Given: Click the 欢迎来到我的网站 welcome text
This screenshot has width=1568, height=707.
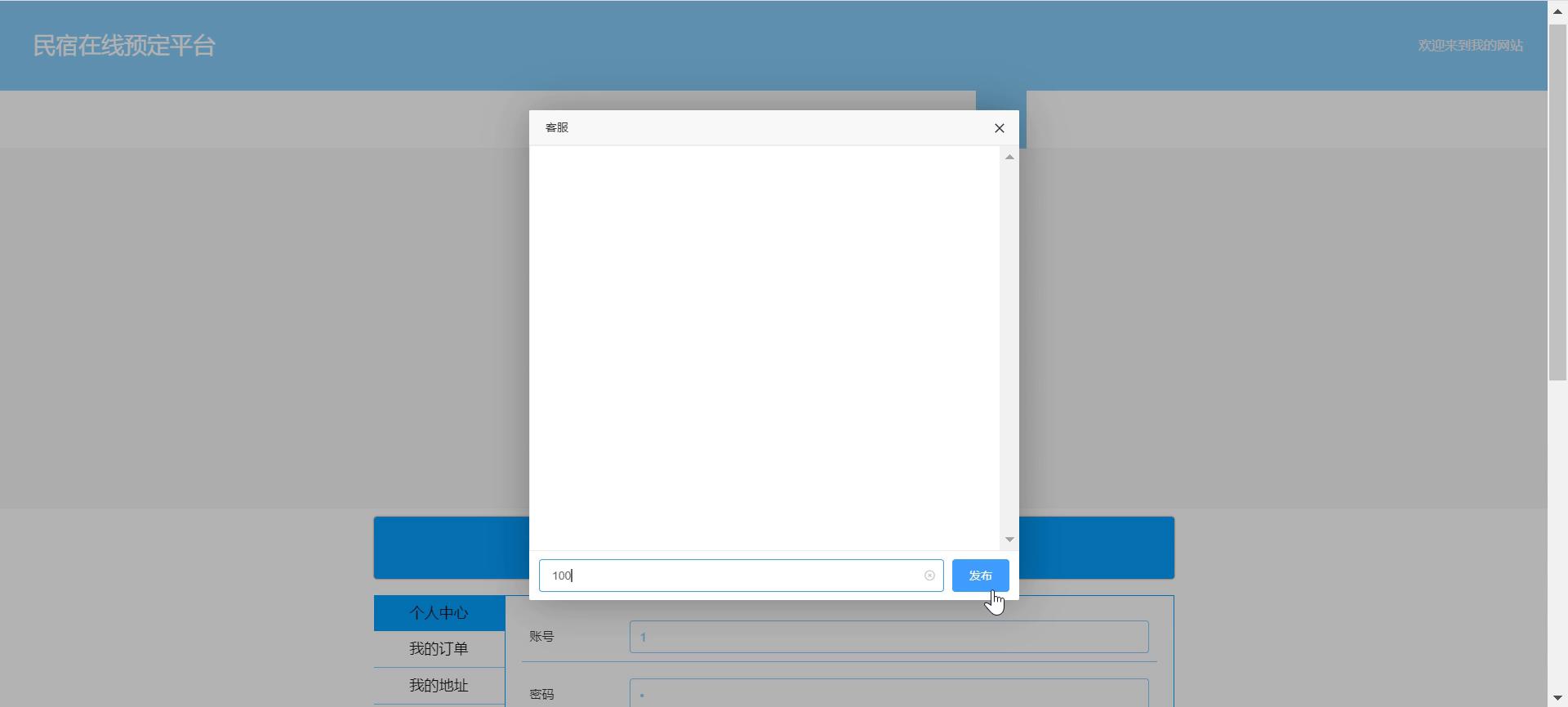Looking at the screenshot, I should click(1470, 46).
